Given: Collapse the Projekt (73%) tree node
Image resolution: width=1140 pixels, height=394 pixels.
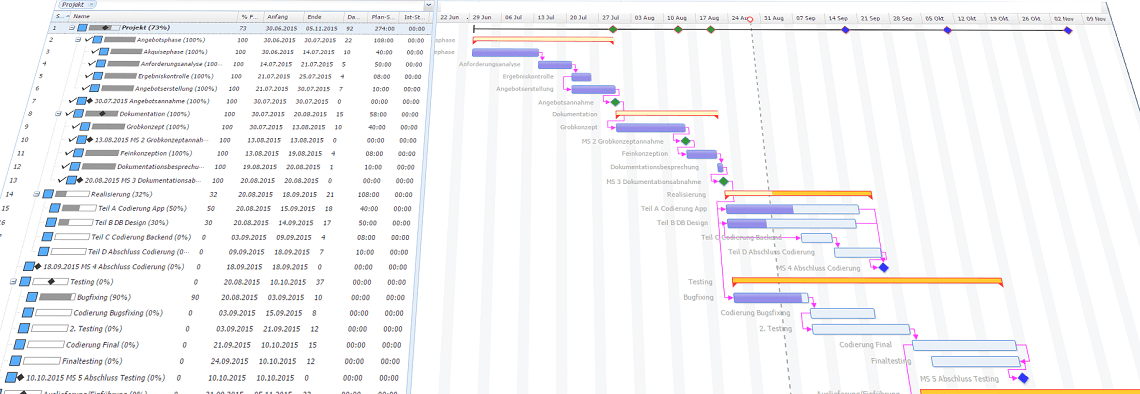Looking at the screenshot, I should click(72, 28).
